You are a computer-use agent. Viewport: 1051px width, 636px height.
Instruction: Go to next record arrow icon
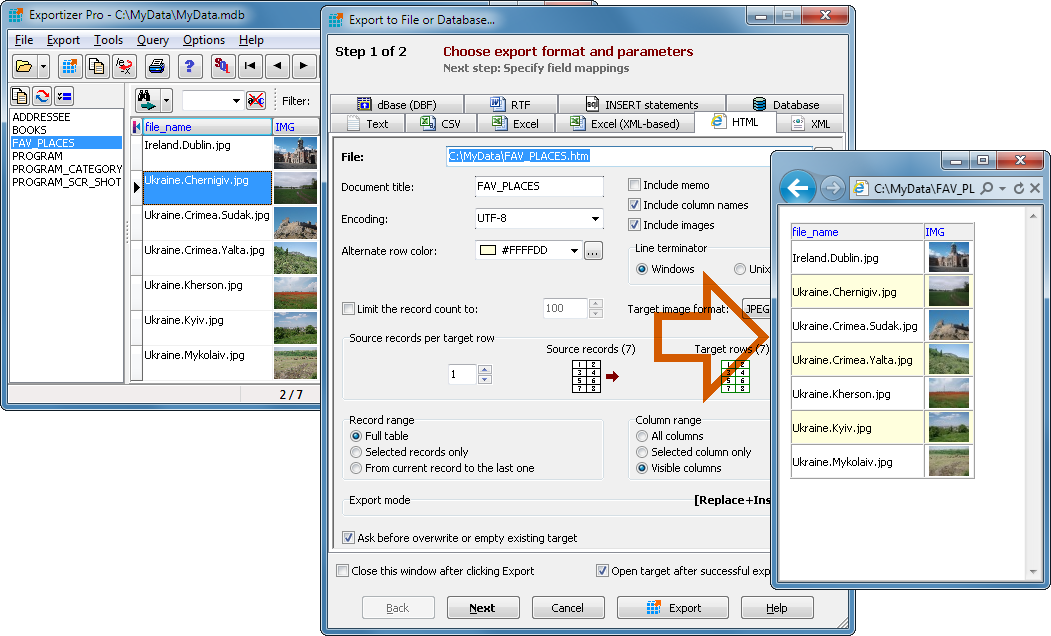(304, 66)
